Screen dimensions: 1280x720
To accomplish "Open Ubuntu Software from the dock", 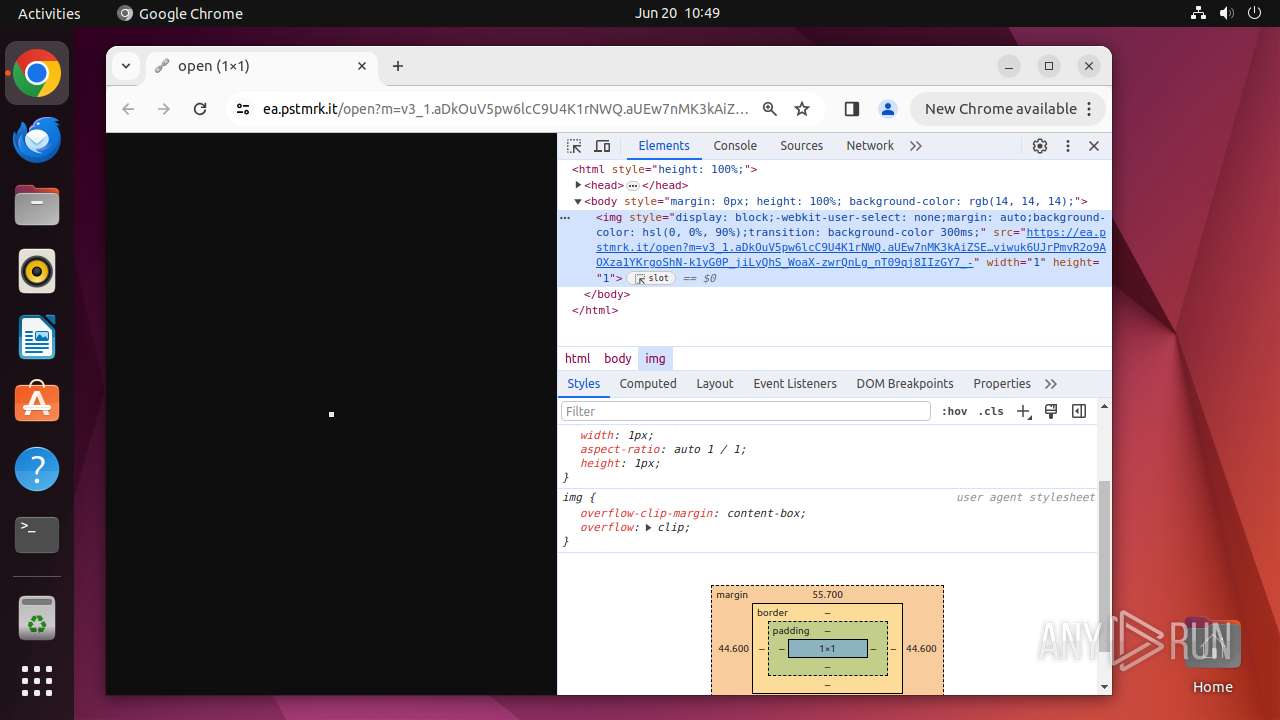I will point(37,402).
